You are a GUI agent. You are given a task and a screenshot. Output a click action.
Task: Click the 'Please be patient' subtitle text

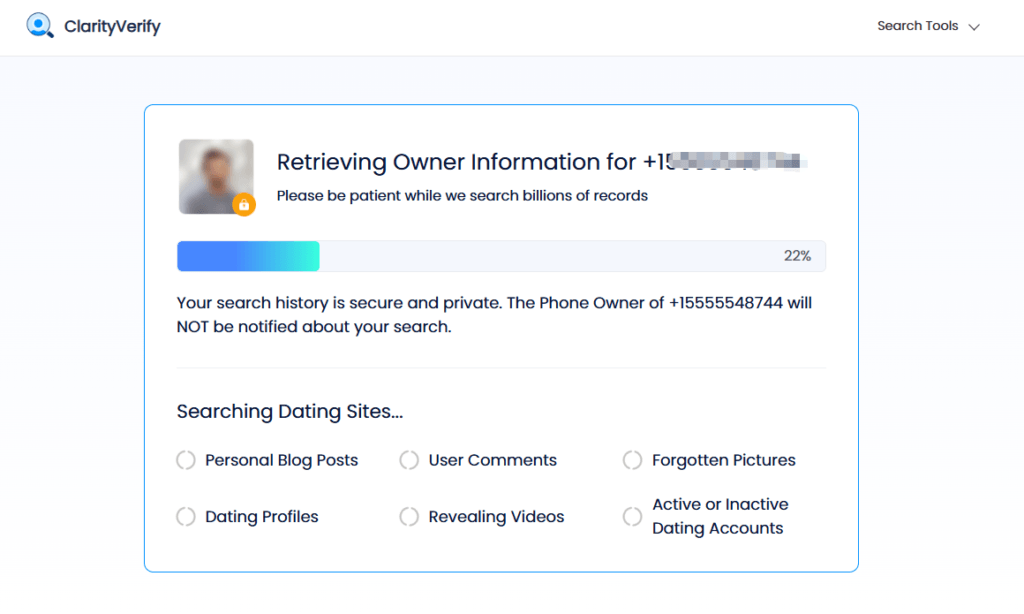(462, 196)
